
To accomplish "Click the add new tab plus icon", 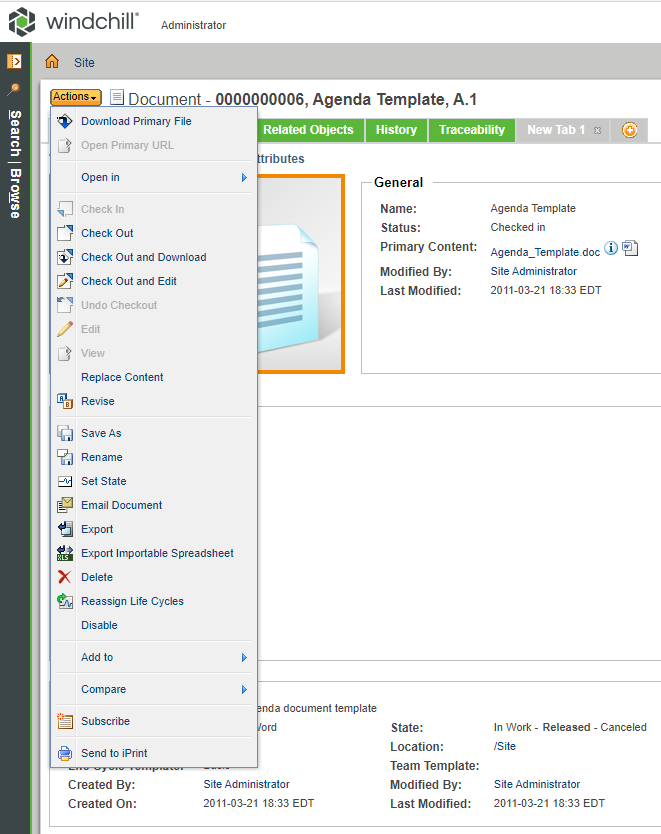I will tap(629, 130).
